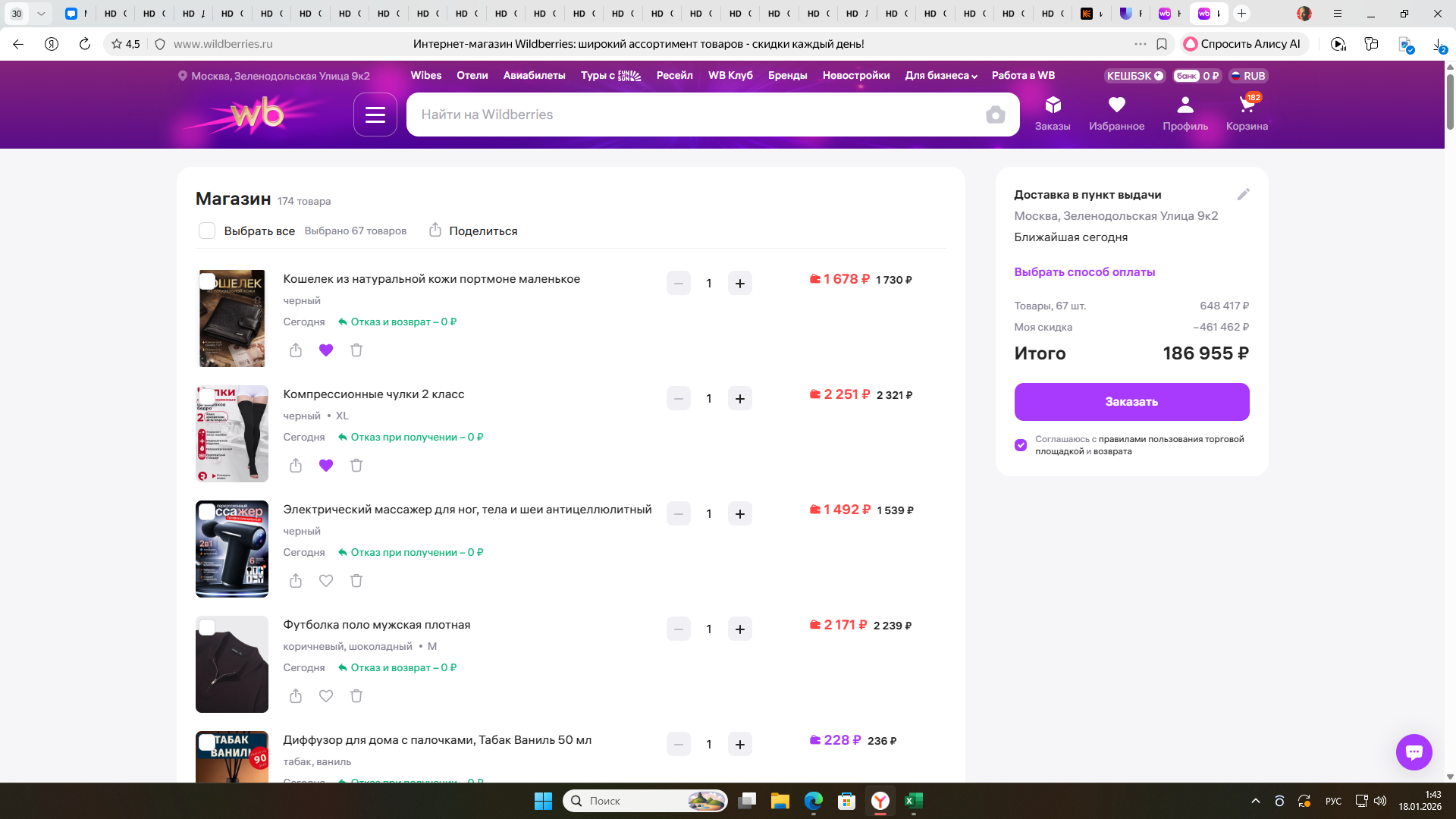Go to the Бренды menu link

pos(787,76)
